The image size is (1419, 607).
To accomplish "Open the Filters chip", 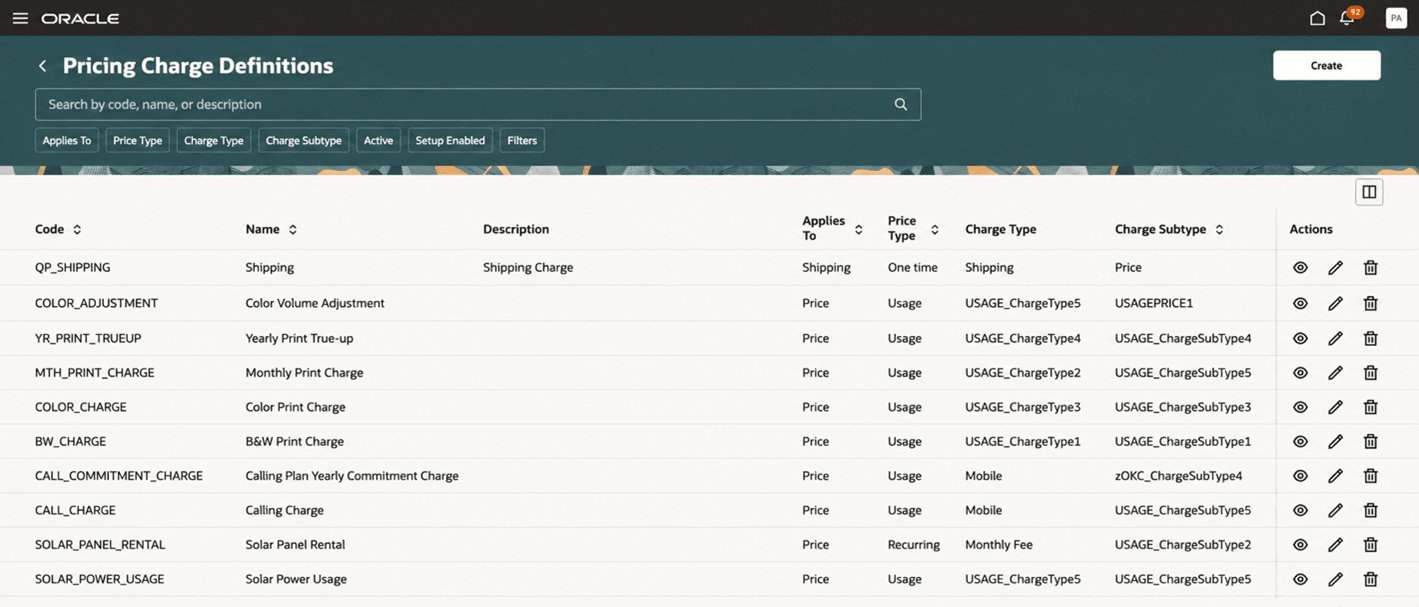I will point(522,141).
